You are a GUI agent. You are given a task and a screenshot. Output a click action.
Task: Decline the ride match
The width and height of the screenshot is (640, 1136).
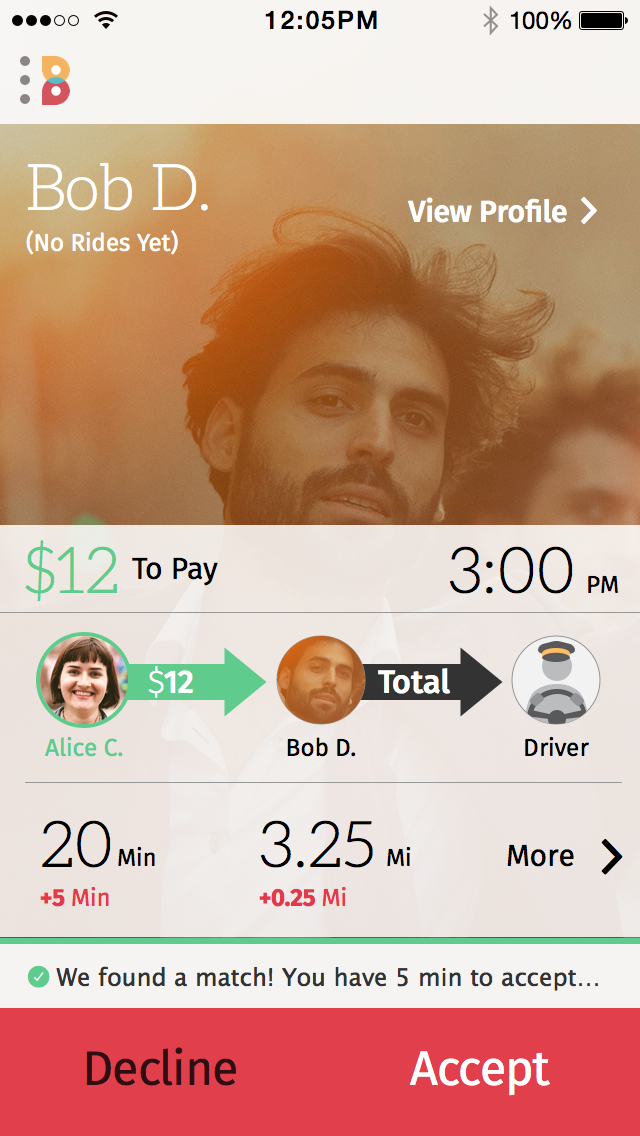pyautogui.click(x=160, y=1069)
